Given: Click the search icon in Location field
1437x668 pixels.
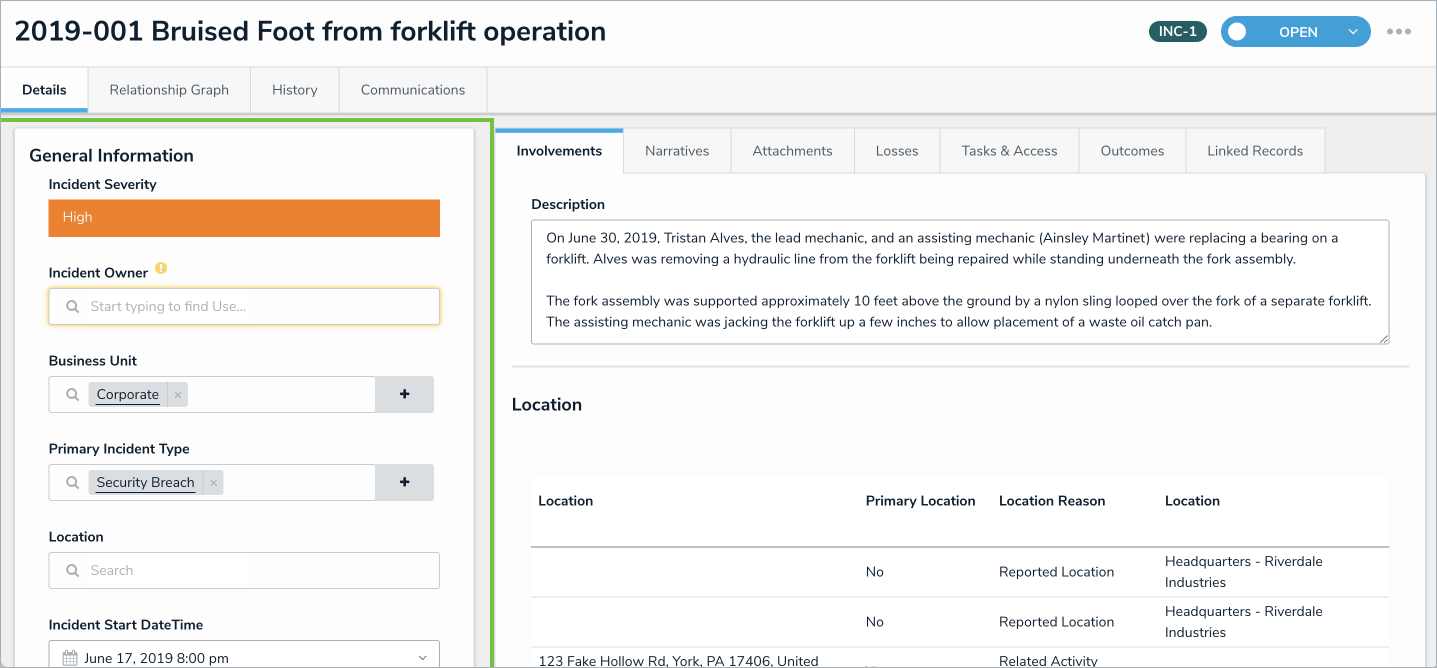Looking at the screenshot, I should 72,571.
